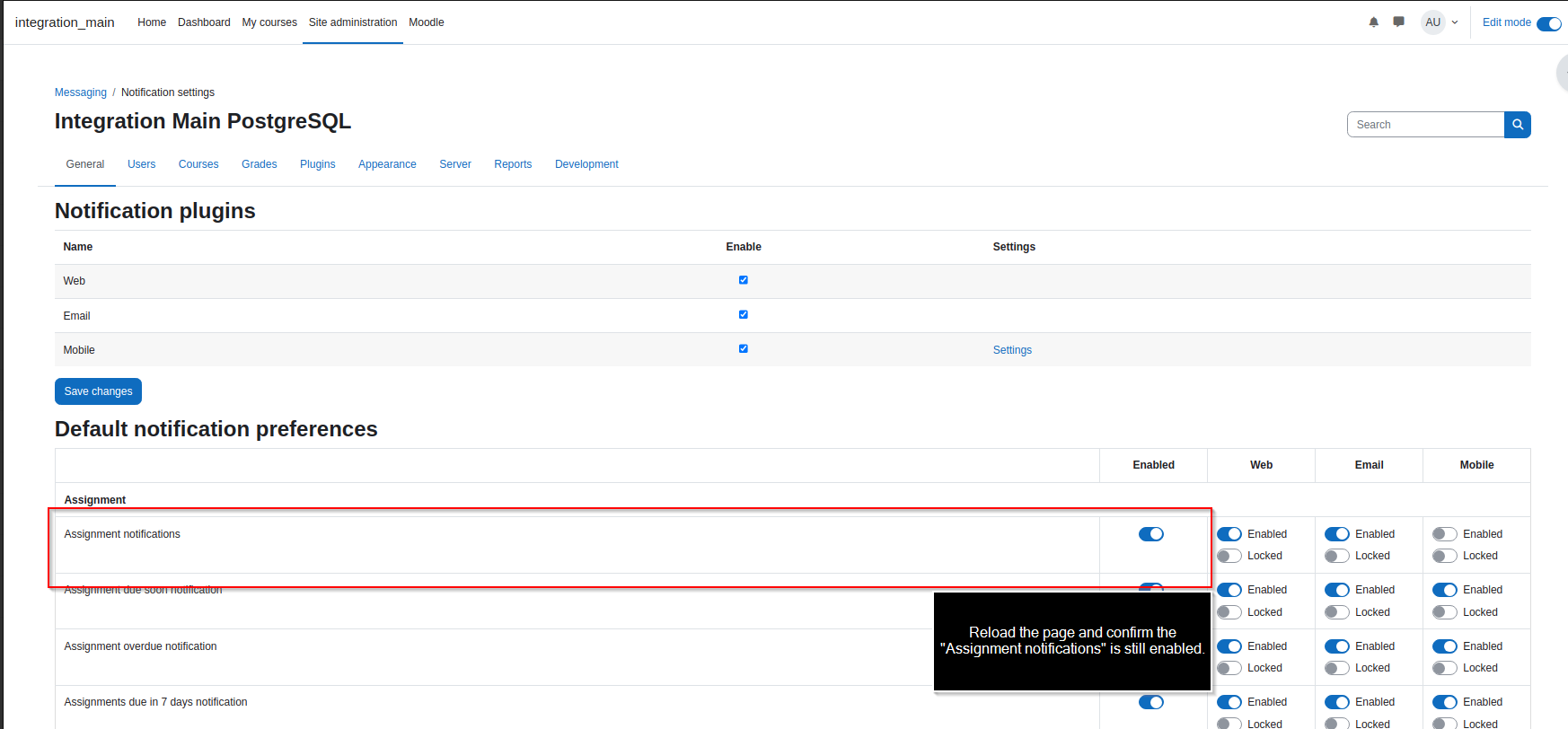Click the Email column header in preferences

(1369, 465)
